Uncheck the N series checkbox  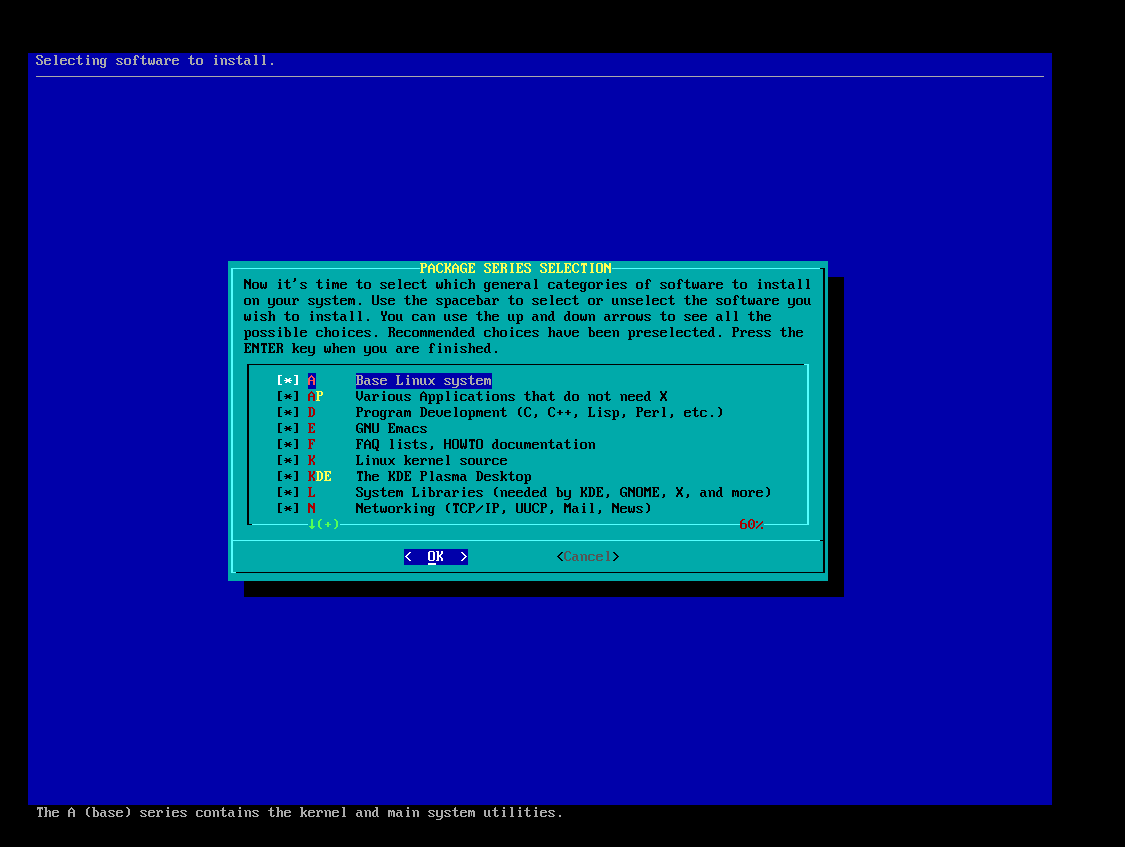(288, 509)
